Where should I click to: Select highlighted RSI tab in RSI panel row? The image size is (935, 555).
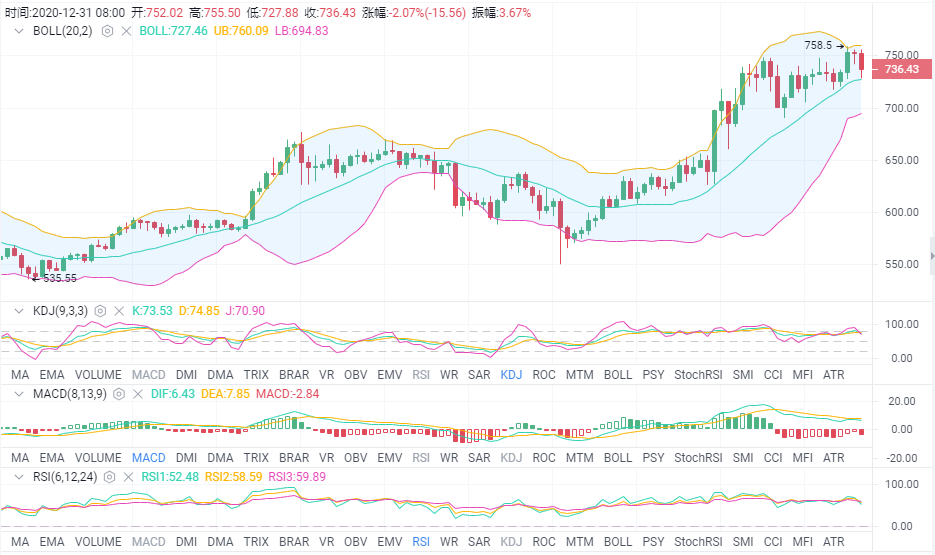click(421, 541)
